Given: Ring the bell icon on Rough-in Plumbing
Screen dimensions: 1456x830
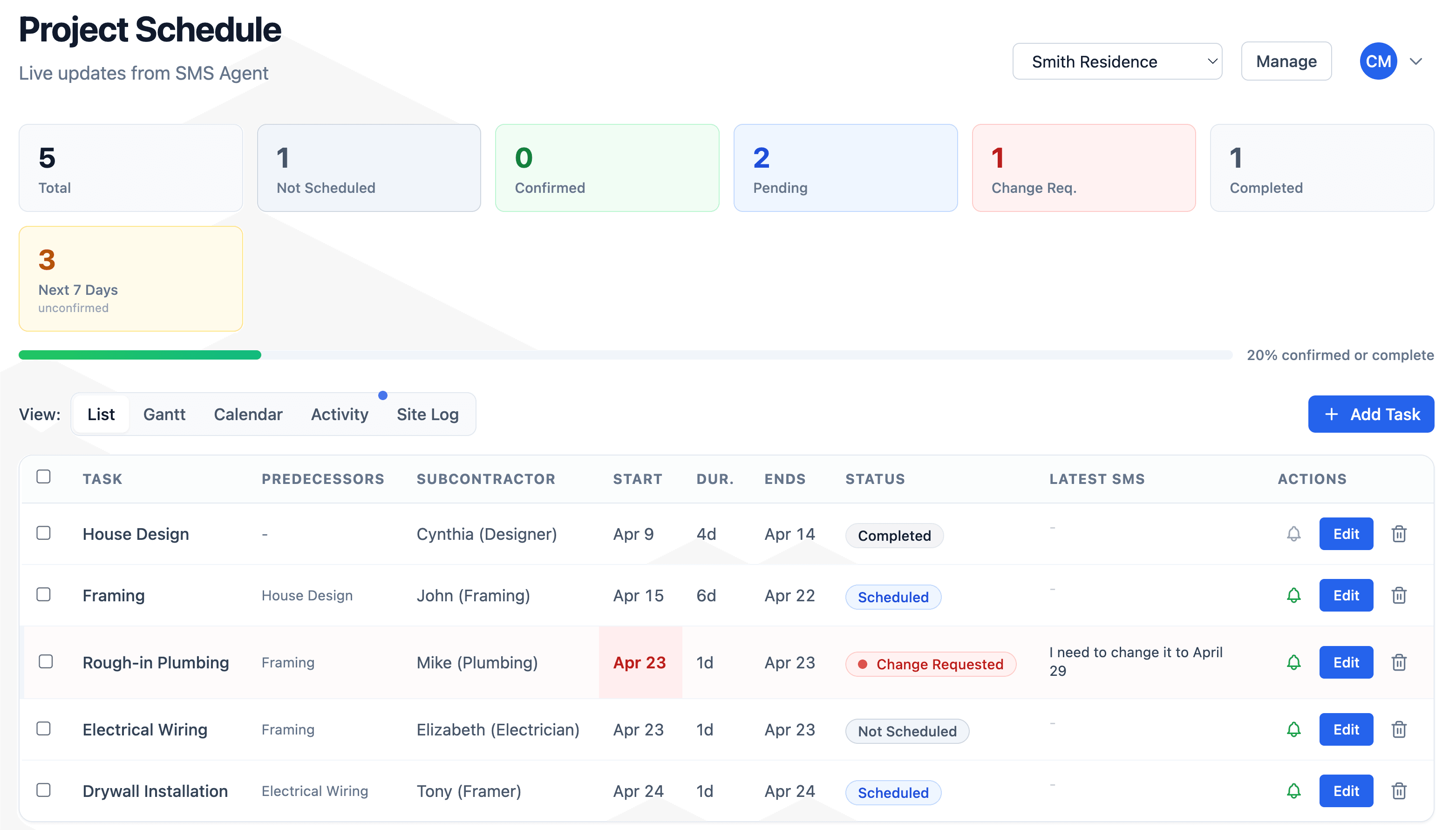Looking at the screenshot, I should pos(1293,662).
